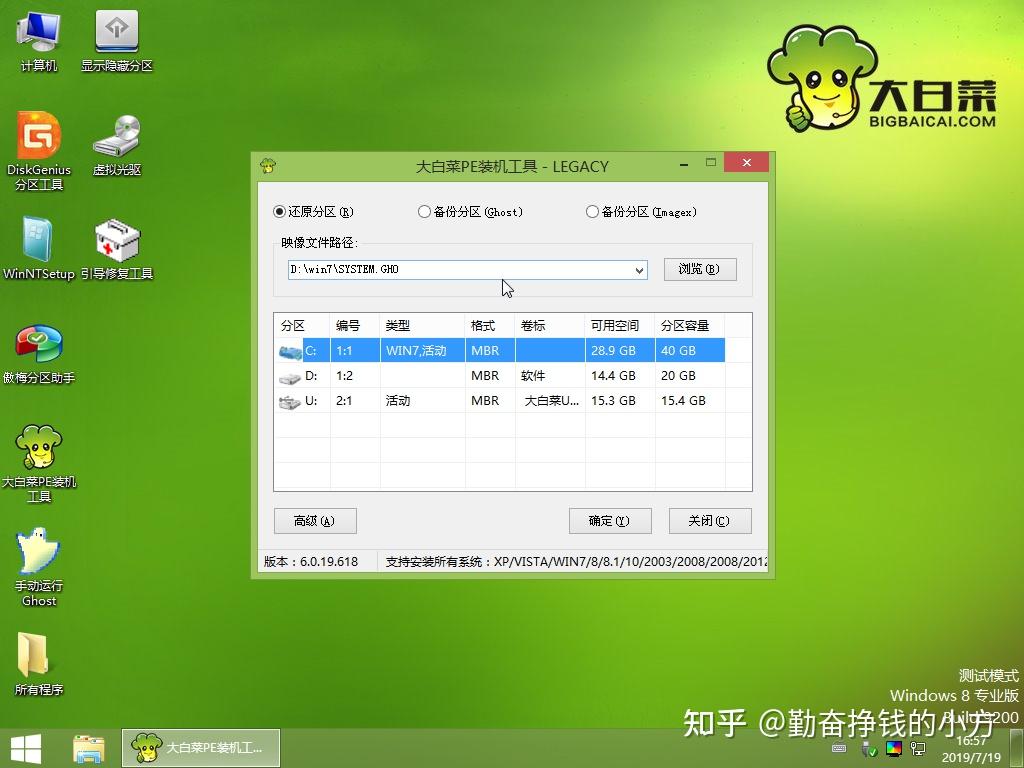The image size is (1024, 768).
Task: Select the 备份分区(Imagex) radio button
Action: (x=641, y=212)
